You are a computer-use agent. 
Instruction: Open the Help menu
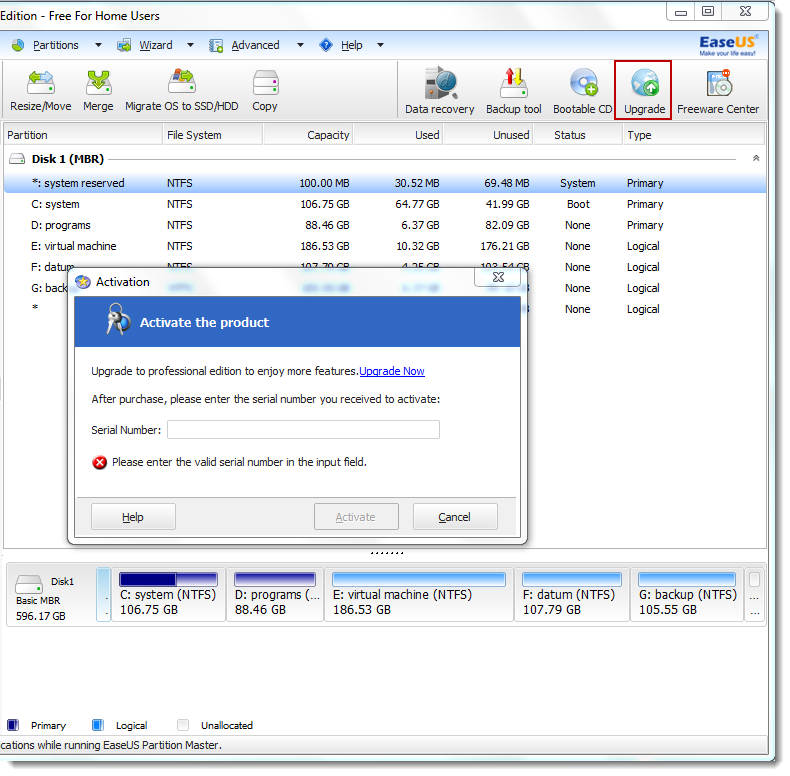351,45
